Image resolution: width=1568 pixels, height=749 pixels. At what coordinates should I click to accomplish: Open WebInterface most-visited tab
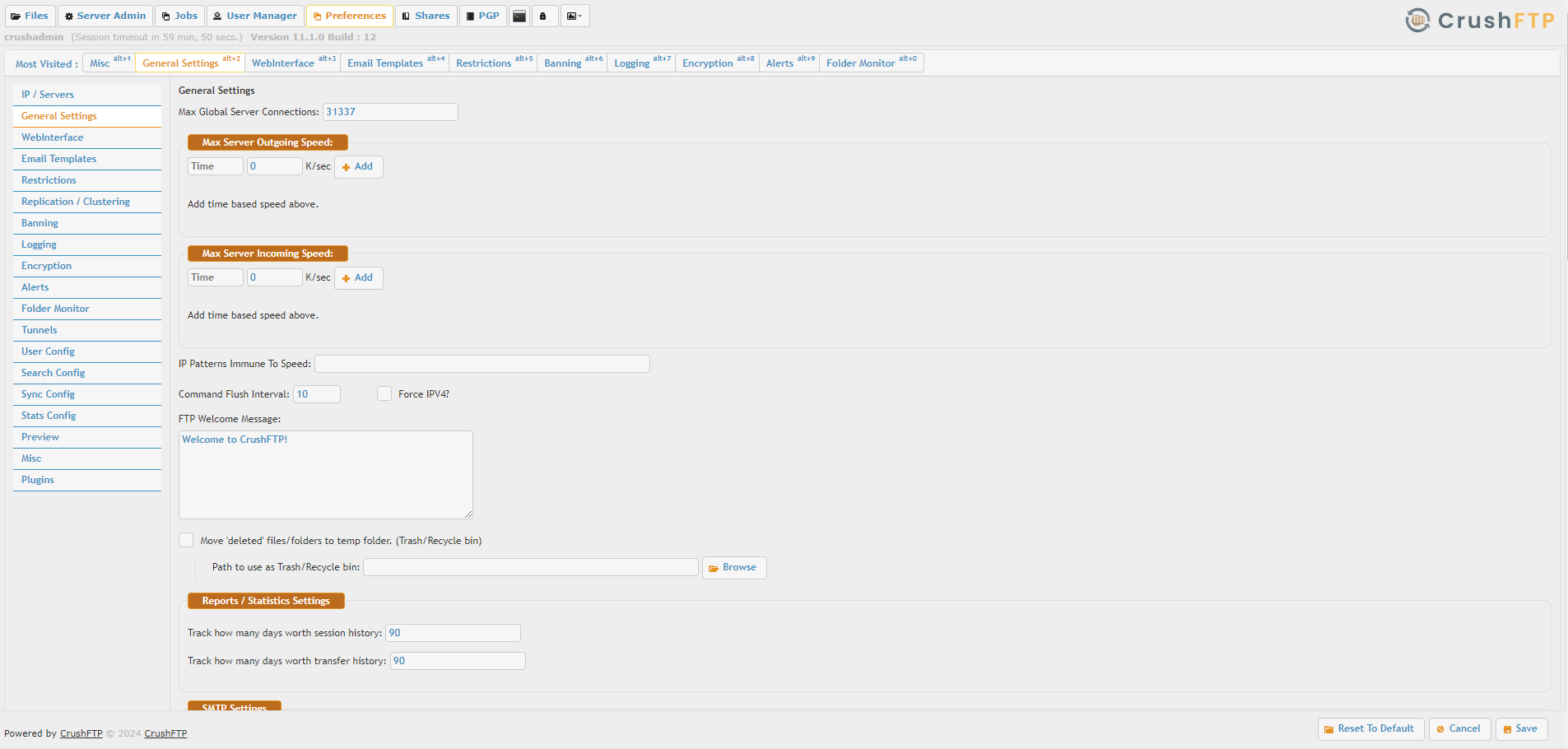pos(292,63)
